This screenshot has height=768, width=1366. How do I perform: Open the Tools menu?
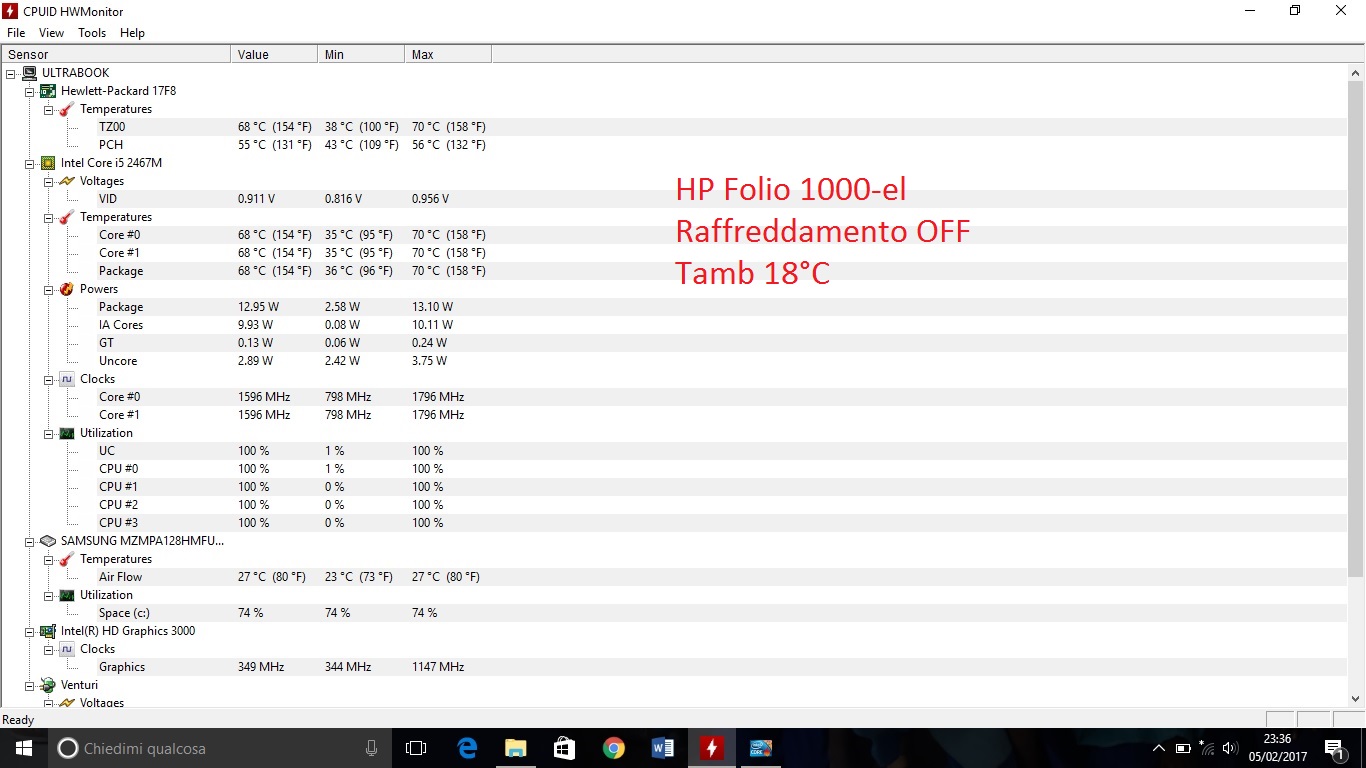tap(92, 33)
